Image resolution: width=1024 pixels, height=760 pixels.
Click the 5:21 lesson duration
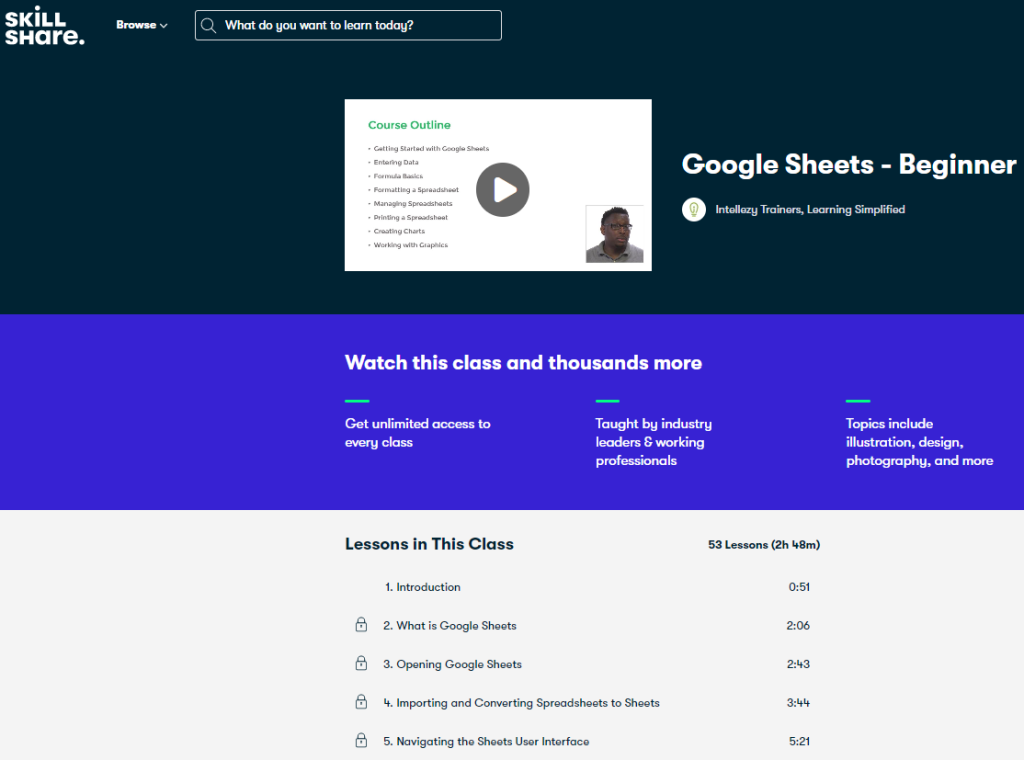tap(799, 741)
